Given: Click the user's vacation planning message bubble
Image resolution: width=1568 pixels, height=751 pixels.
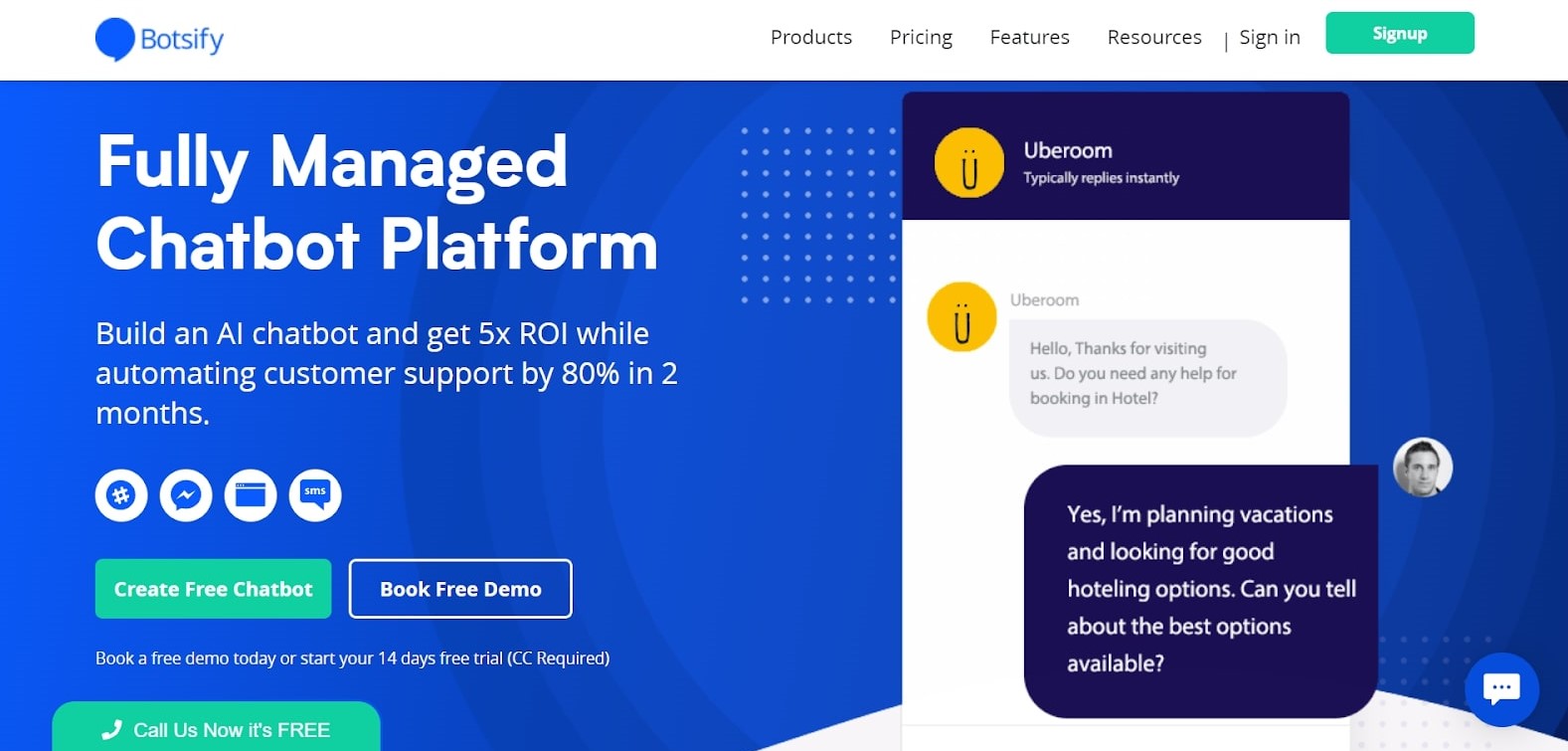Looking at the screenshot, I should (x=1200, y=589).
